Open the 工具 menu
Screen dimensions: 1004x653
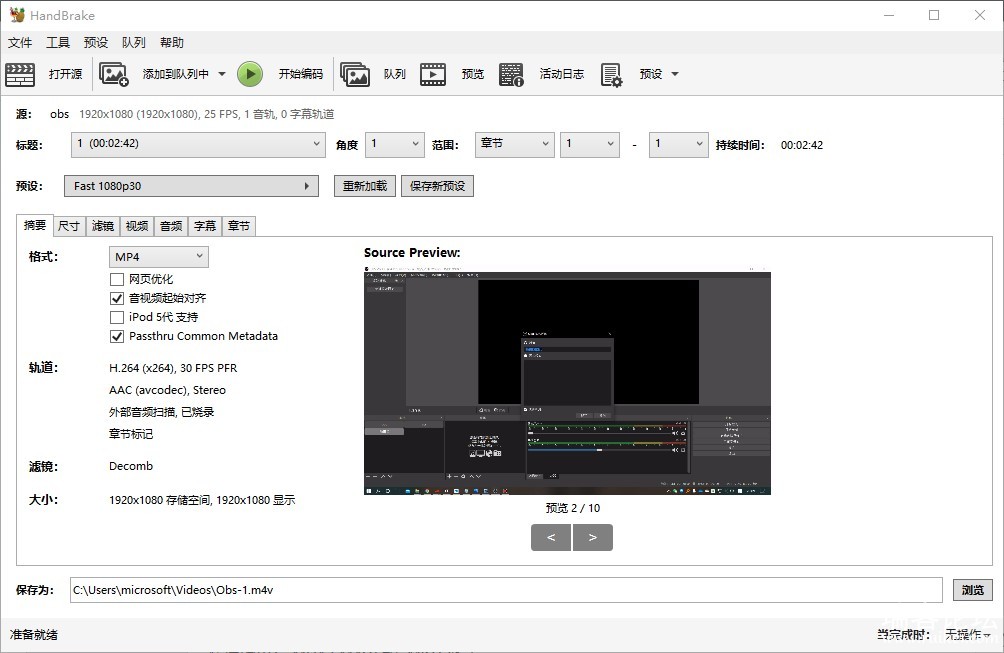pos(58,43)
